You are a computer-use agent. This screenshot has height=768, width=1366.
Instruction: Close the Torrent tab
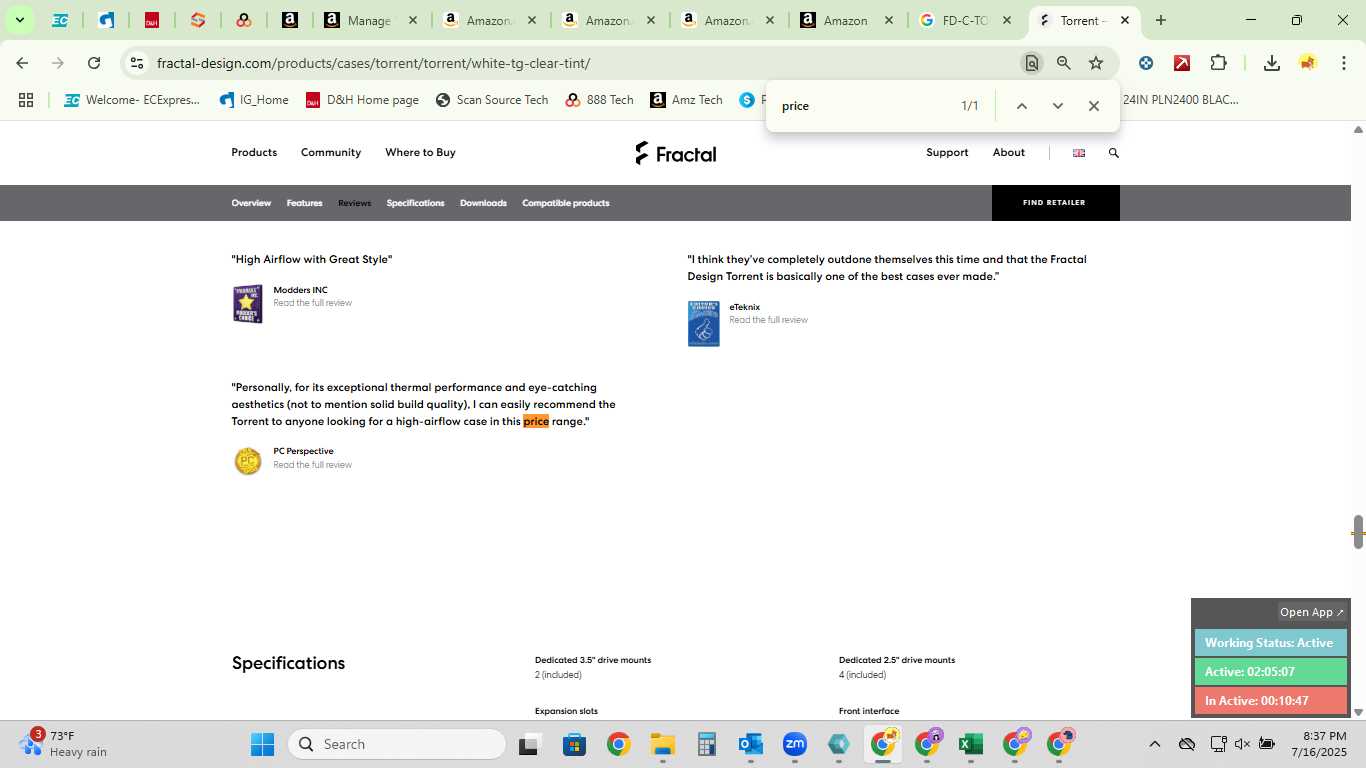pos(1124,20)
